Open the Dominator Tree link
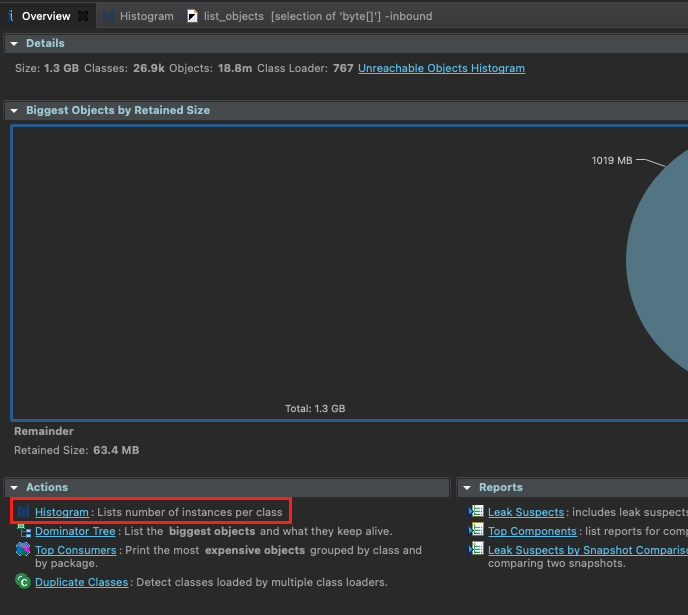 tap(75, 531)
